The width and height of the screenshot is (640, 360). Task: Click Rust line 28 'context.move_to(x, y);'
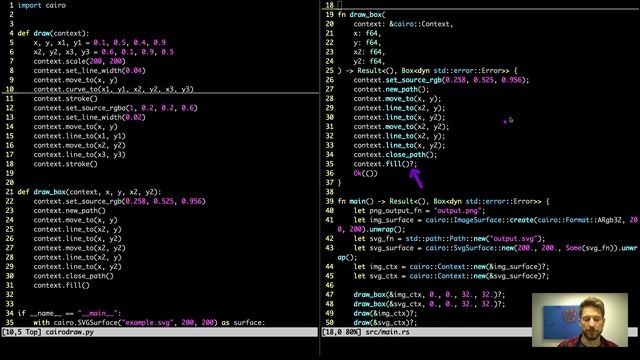click(x=397, y=99)
